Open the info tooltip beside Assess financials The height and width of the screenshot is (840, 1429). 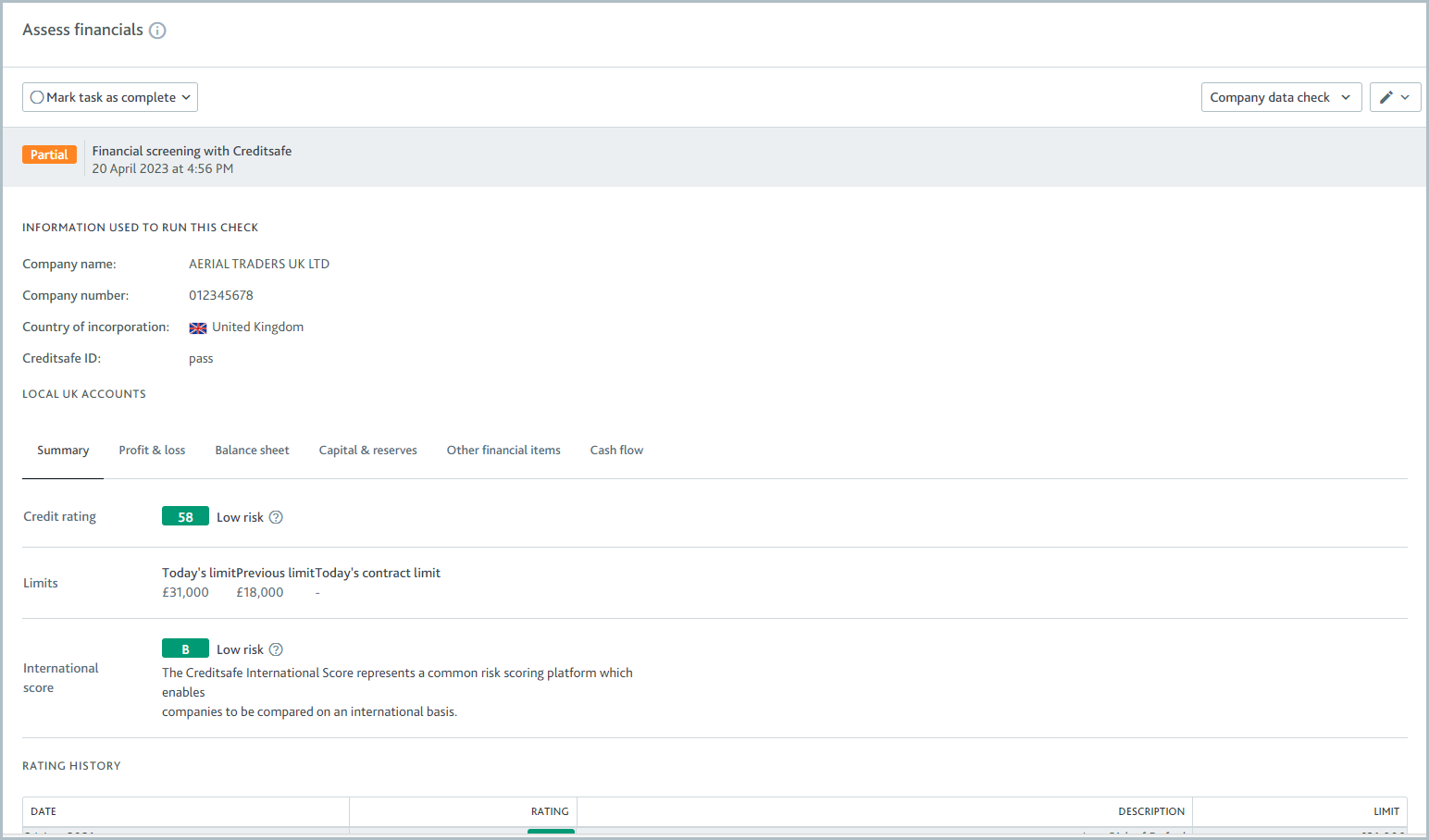tap(157, 30)
